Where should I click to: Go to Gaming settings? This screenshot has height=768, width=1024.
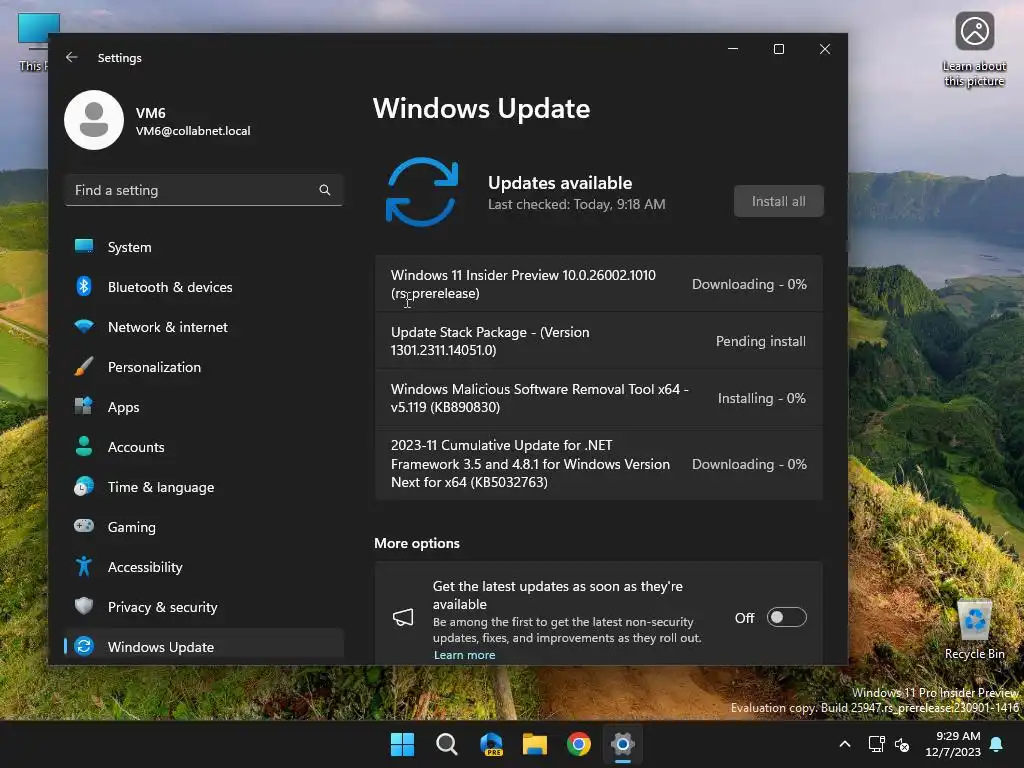click(x=204, y=527)
